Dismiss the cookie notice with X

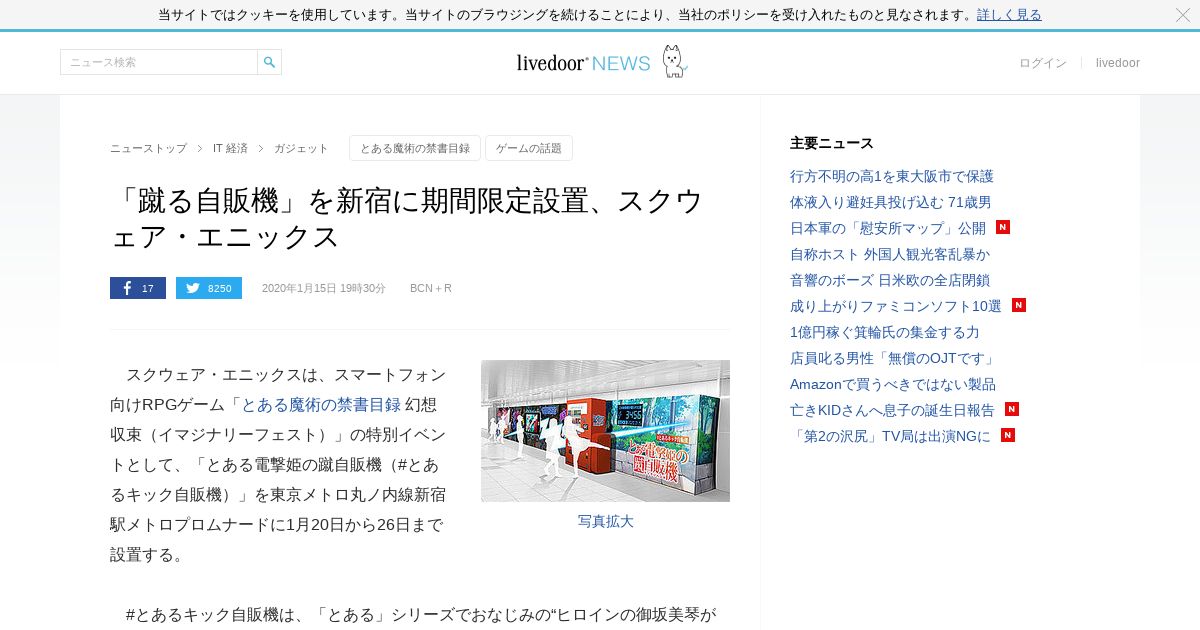tap(1183, 15)
